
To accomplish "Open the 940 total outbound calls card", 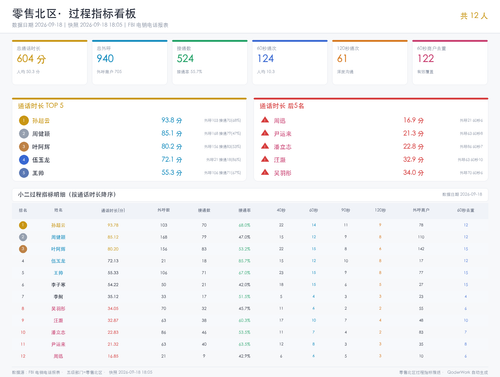I will [x=130, y=62].
